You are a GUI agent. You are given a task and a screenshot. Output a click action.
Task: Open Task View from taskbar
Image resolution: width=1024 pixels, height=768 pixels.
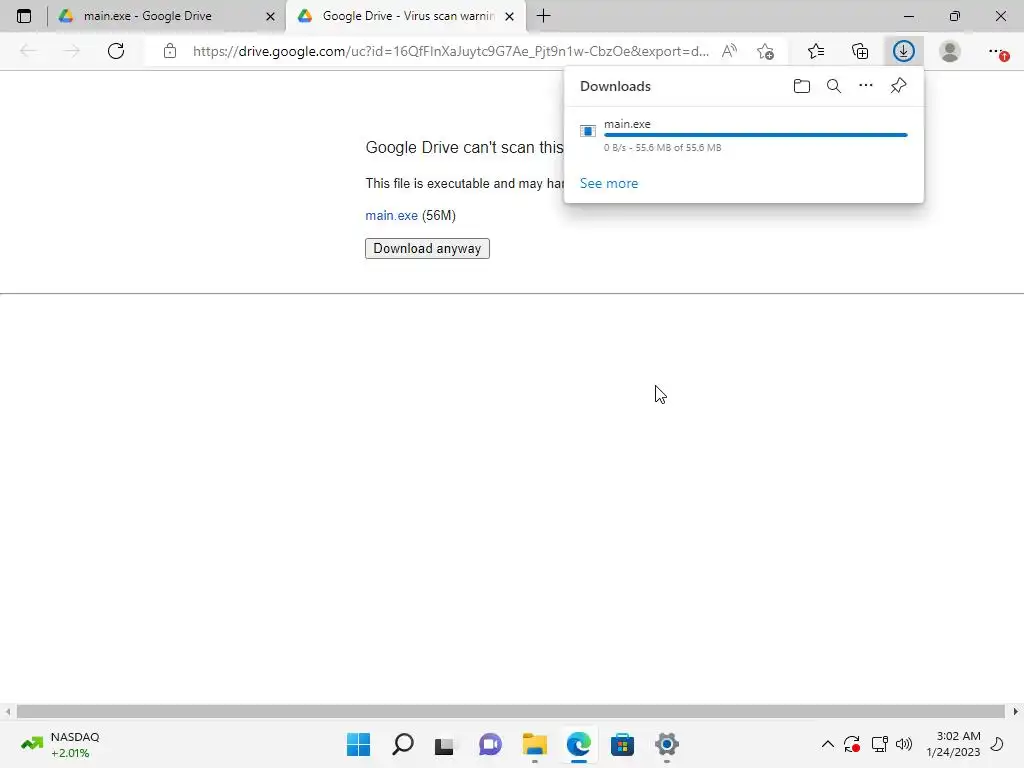click(x=445, y=744)
